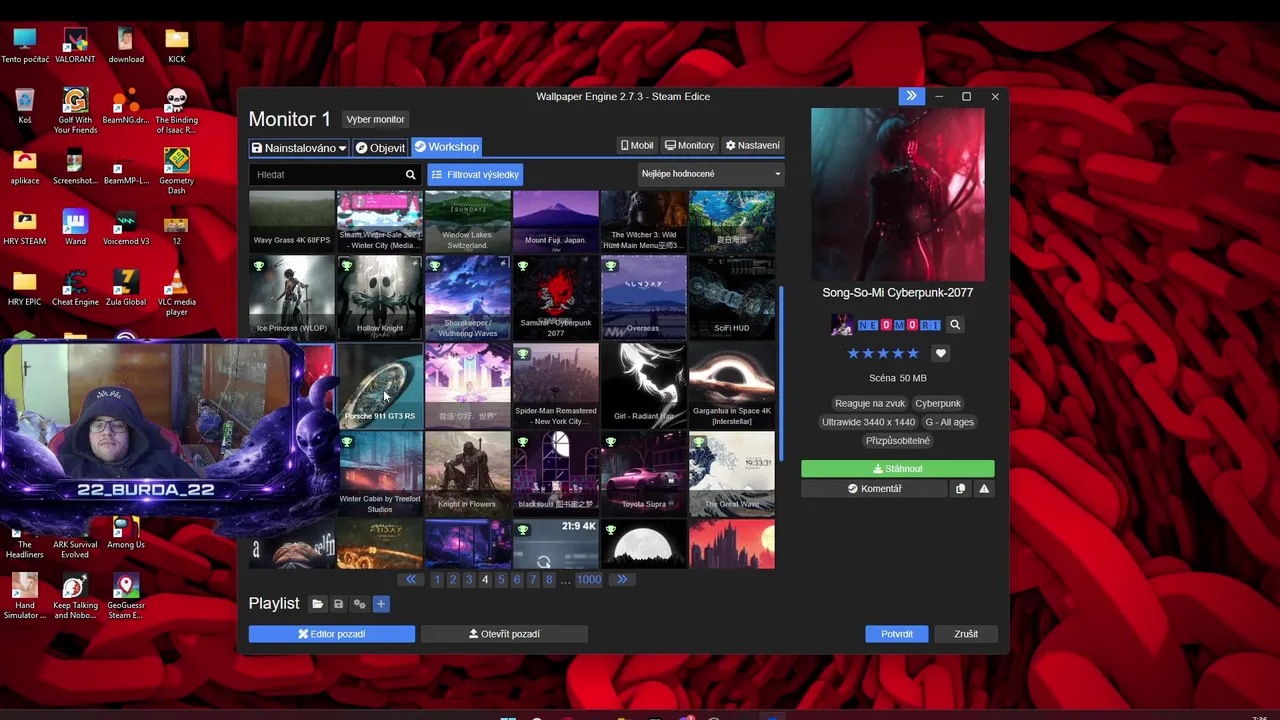Go to previous page of results
The width and height of the screenshot is (1280, 720).
tap(410, 579)
